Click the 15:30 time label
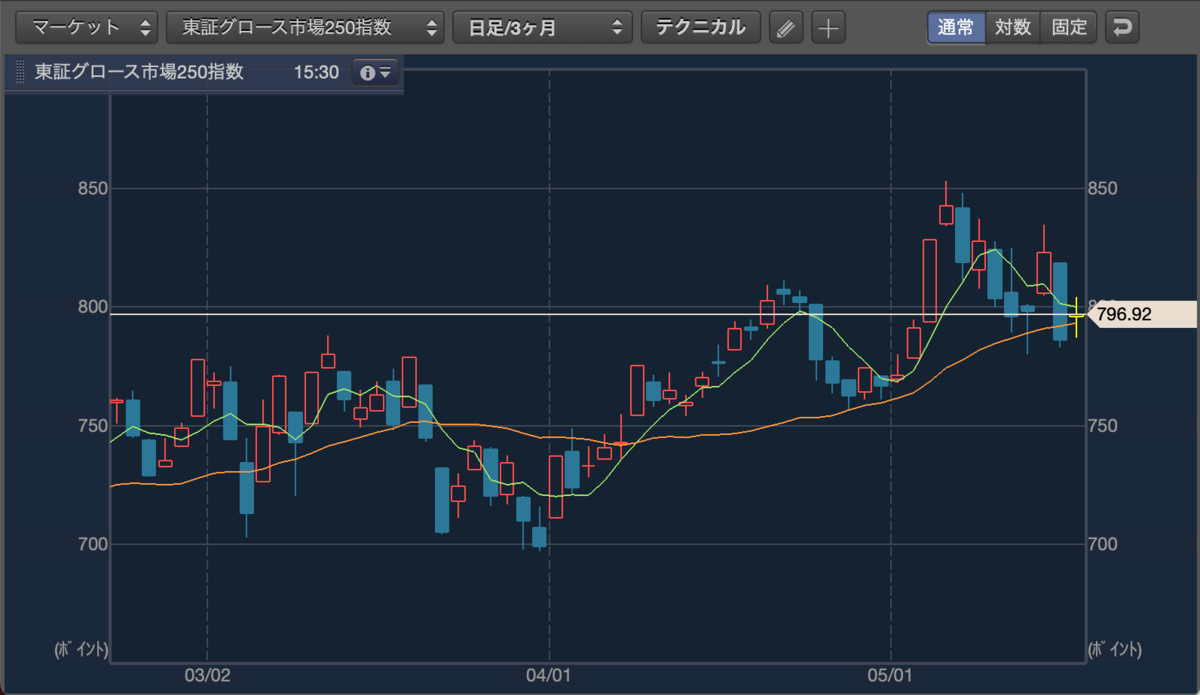1200x695 pixels. 316,73
